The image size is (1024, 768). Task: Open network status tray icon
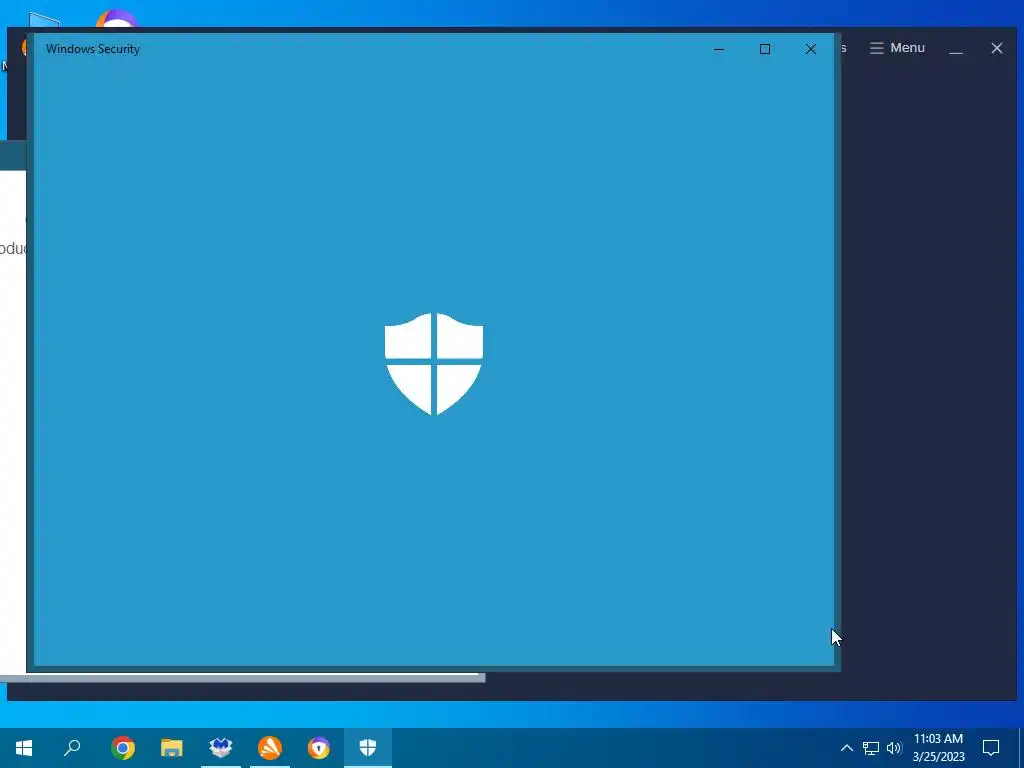871,748
